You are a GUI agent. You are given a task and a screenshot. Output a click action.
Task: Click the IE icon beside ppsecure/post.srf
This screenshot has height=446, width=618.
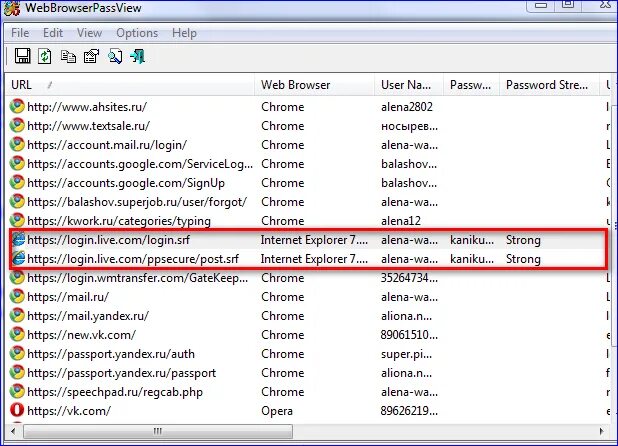pos(18,258)
